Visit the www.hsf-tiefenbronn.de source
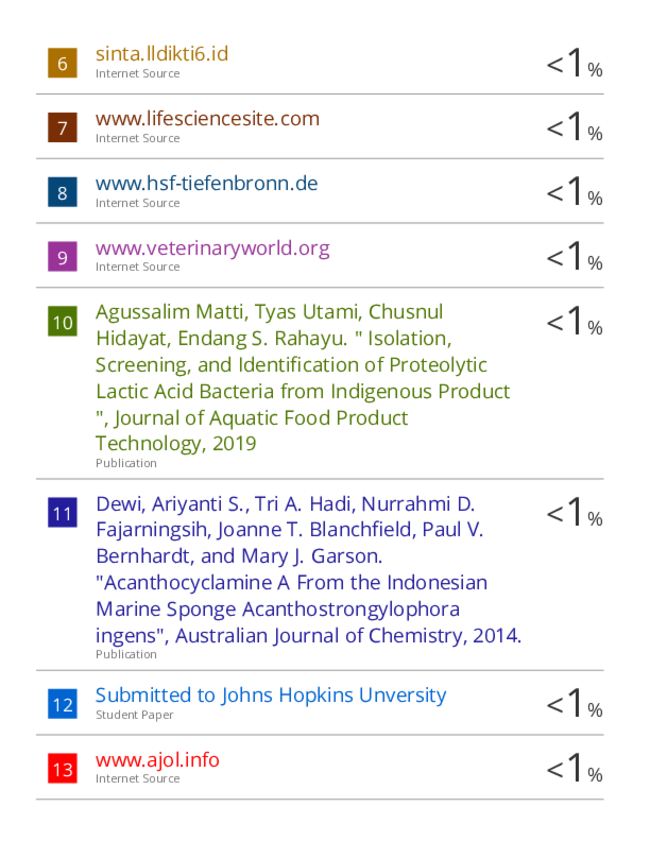 click(x=206, y=183)
